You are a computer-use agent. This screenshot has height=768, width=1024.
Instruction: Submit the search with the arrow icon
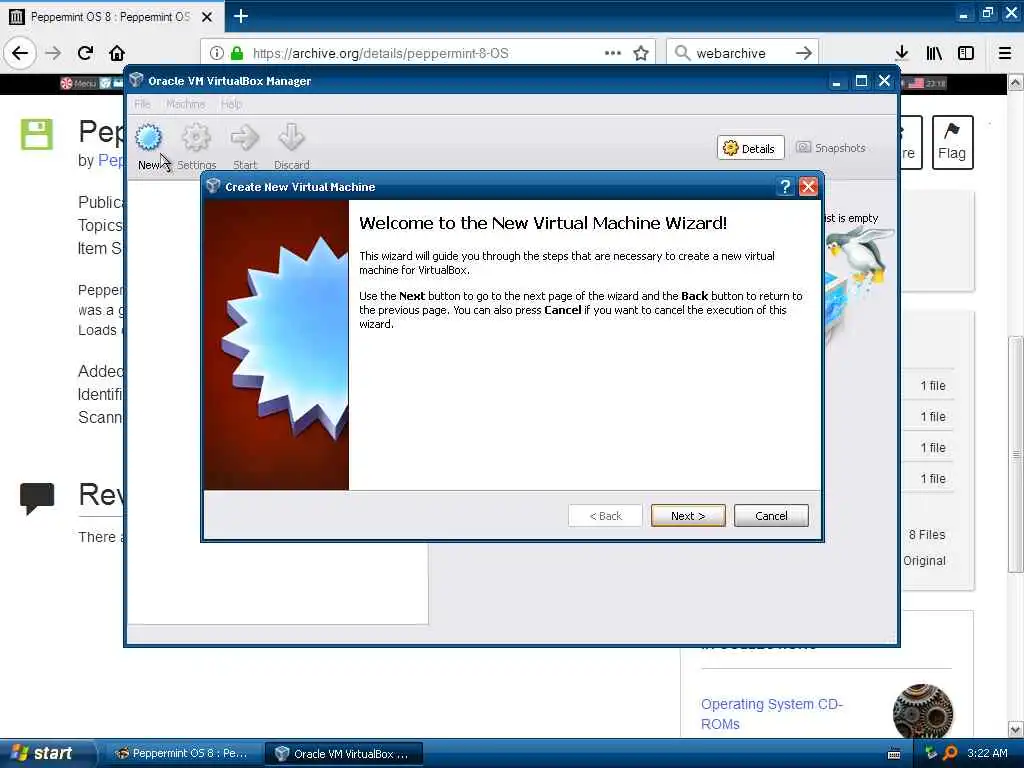[x=804, y=53]
